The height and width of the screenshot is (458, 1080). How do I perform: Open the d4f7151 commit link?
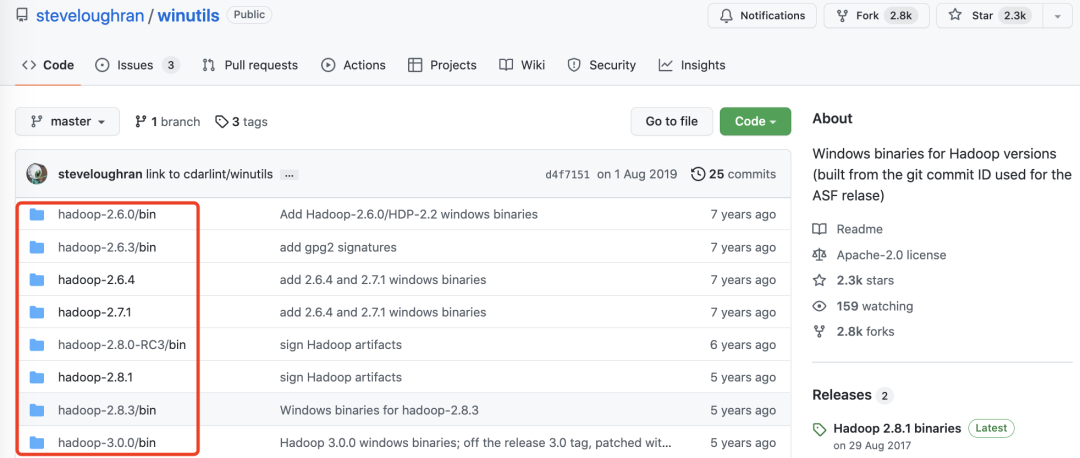565,174
